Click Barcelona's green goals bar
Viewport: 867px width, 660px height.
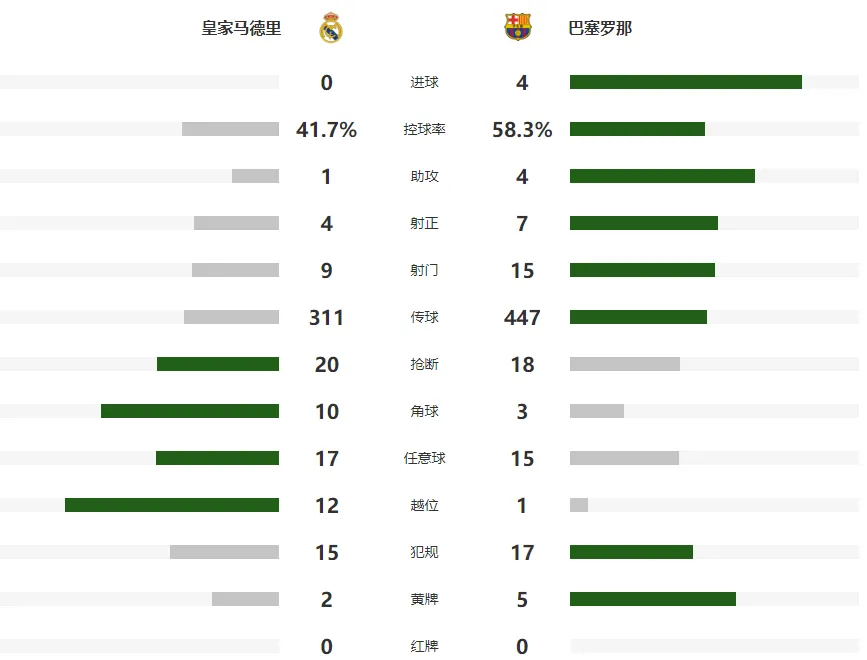tap(686, 82)
